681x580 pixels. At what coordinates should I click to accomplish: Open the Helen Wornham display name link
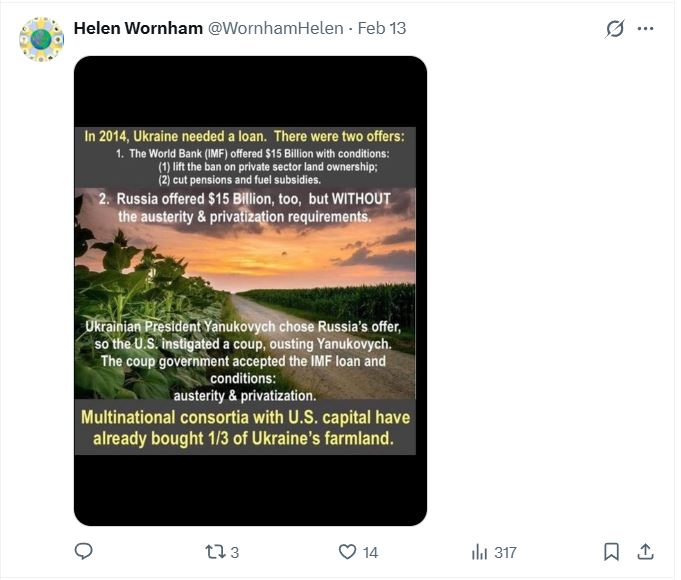[x=138, y=28]
